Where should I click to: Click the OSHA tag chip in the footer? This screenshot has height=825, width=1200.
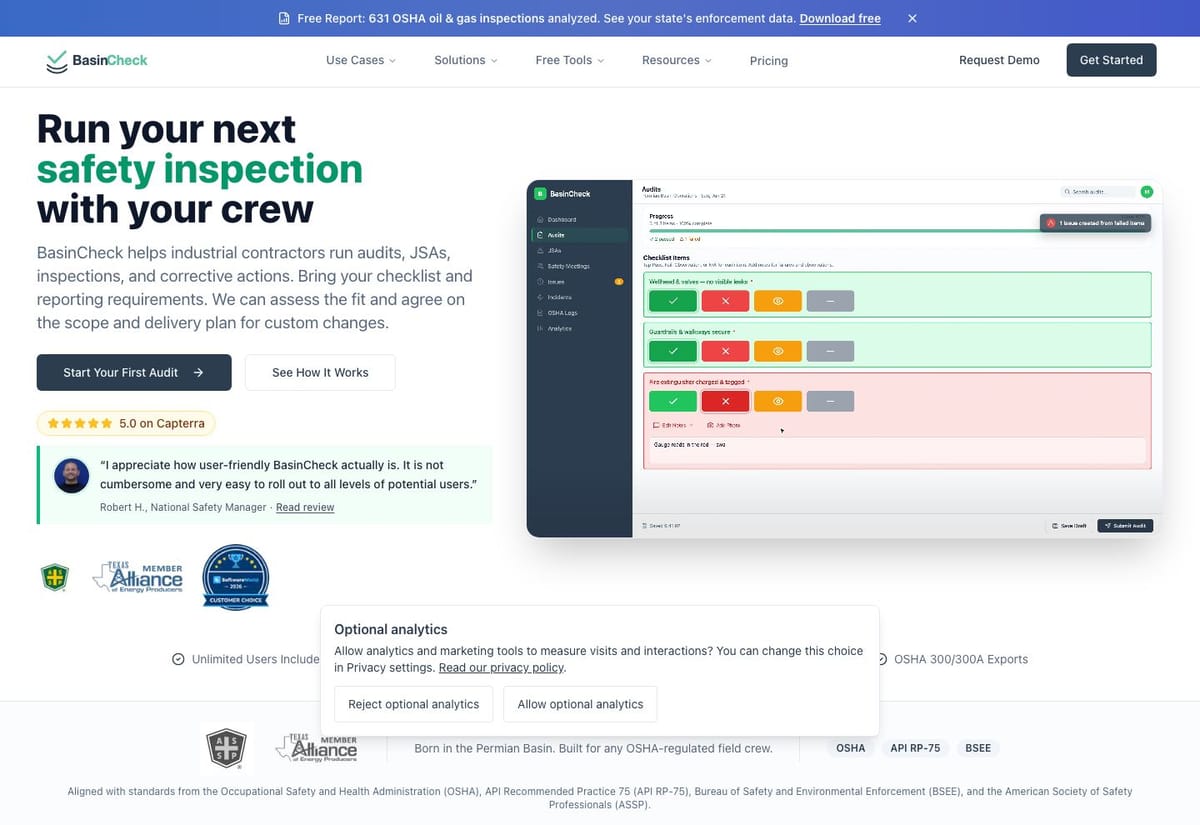(x=851, y=748)
